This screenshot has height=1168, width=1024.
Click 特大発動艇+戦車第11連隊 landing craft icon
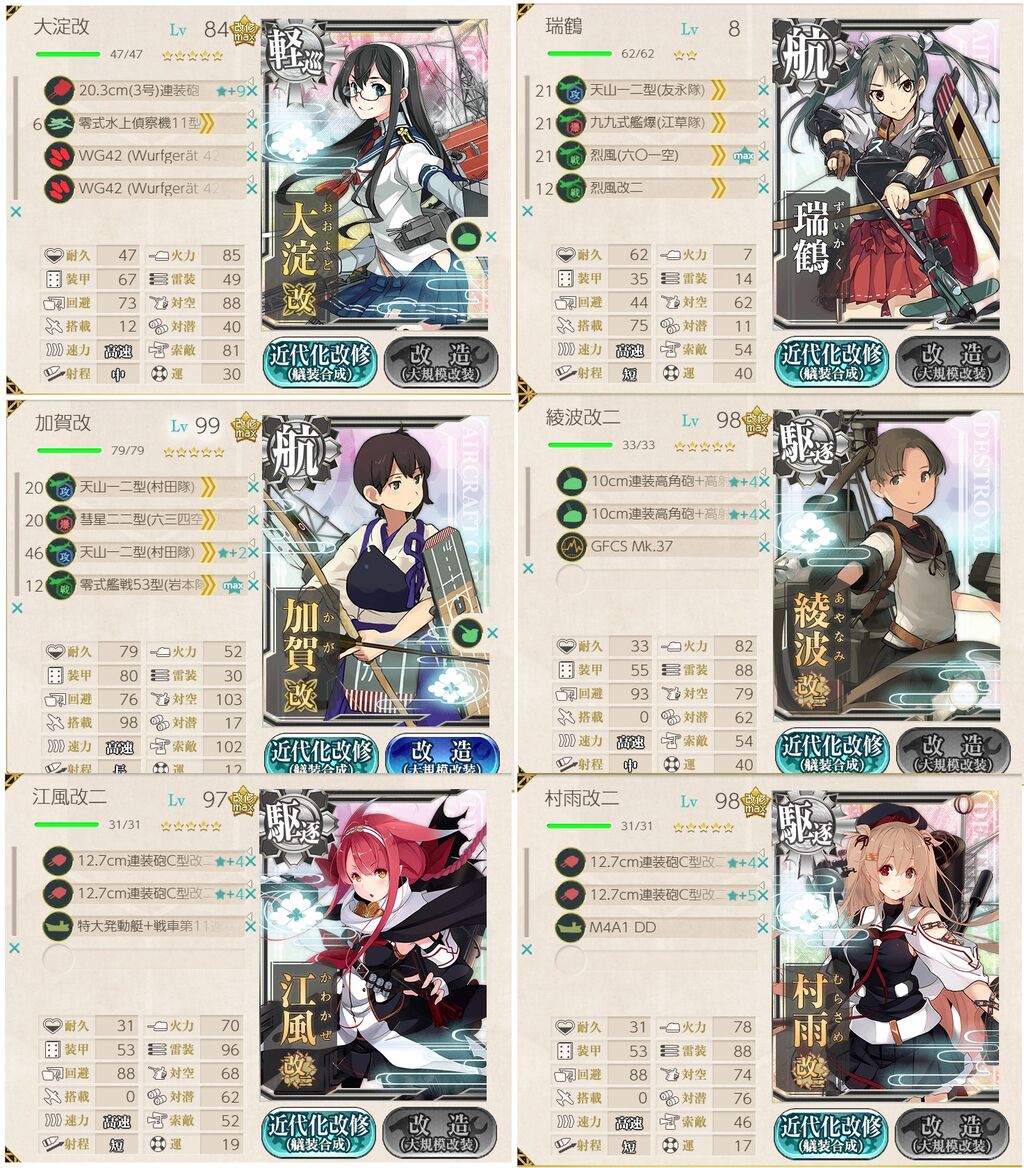58,926
